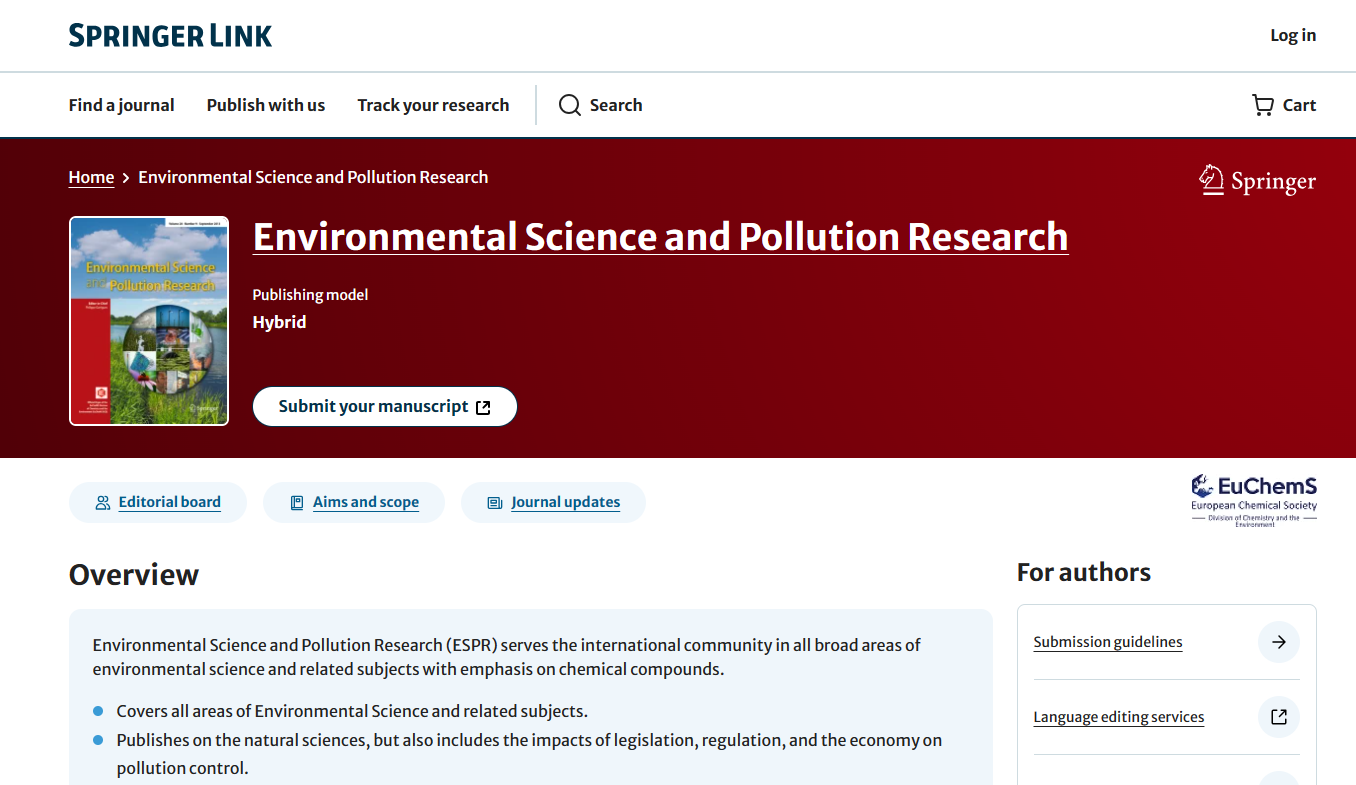
Task: Open the Aims and scope link
Action: [x=366, y=502]
